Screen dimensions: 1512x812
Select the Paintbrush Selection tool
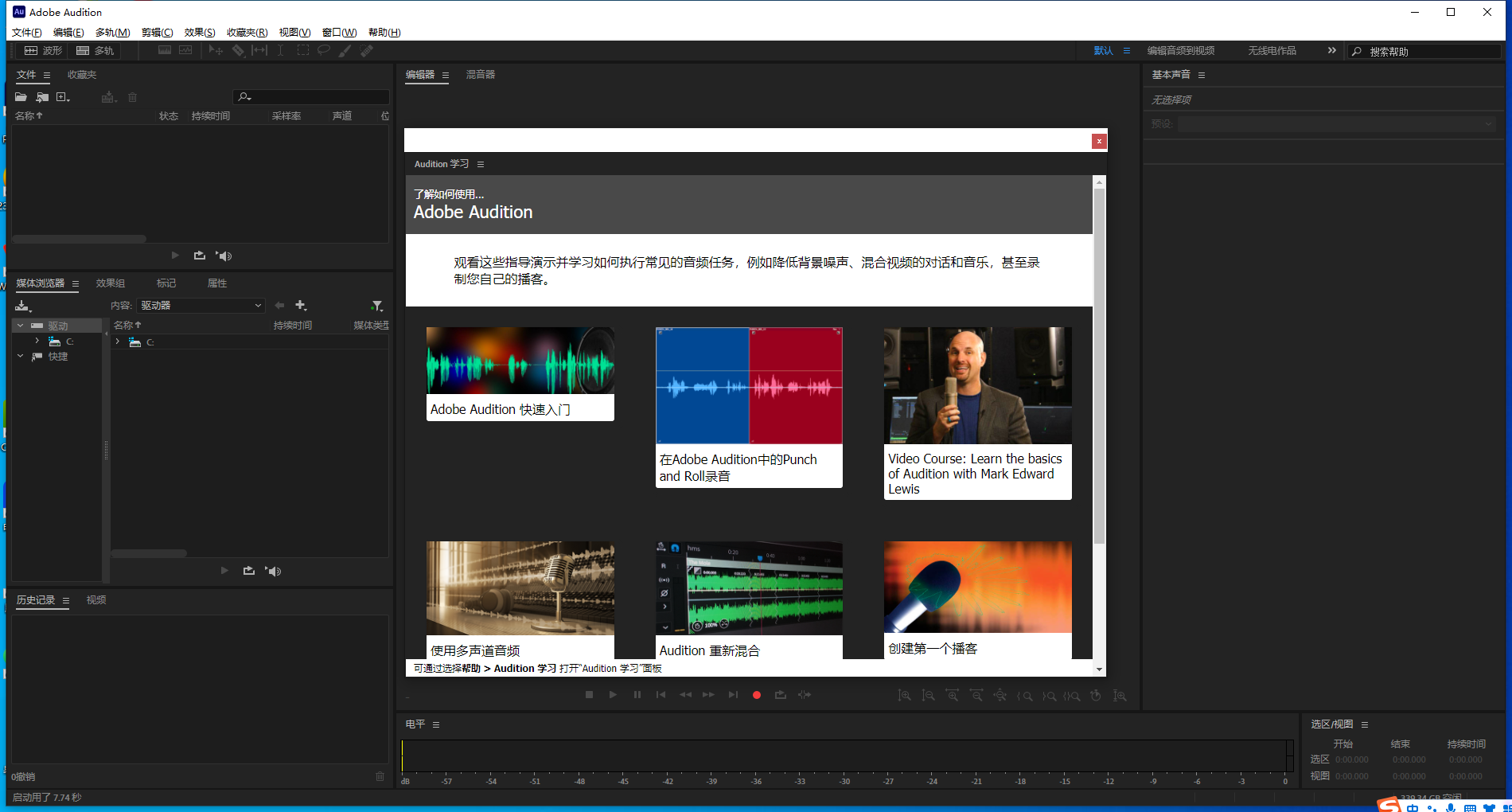tap(345, 50)
